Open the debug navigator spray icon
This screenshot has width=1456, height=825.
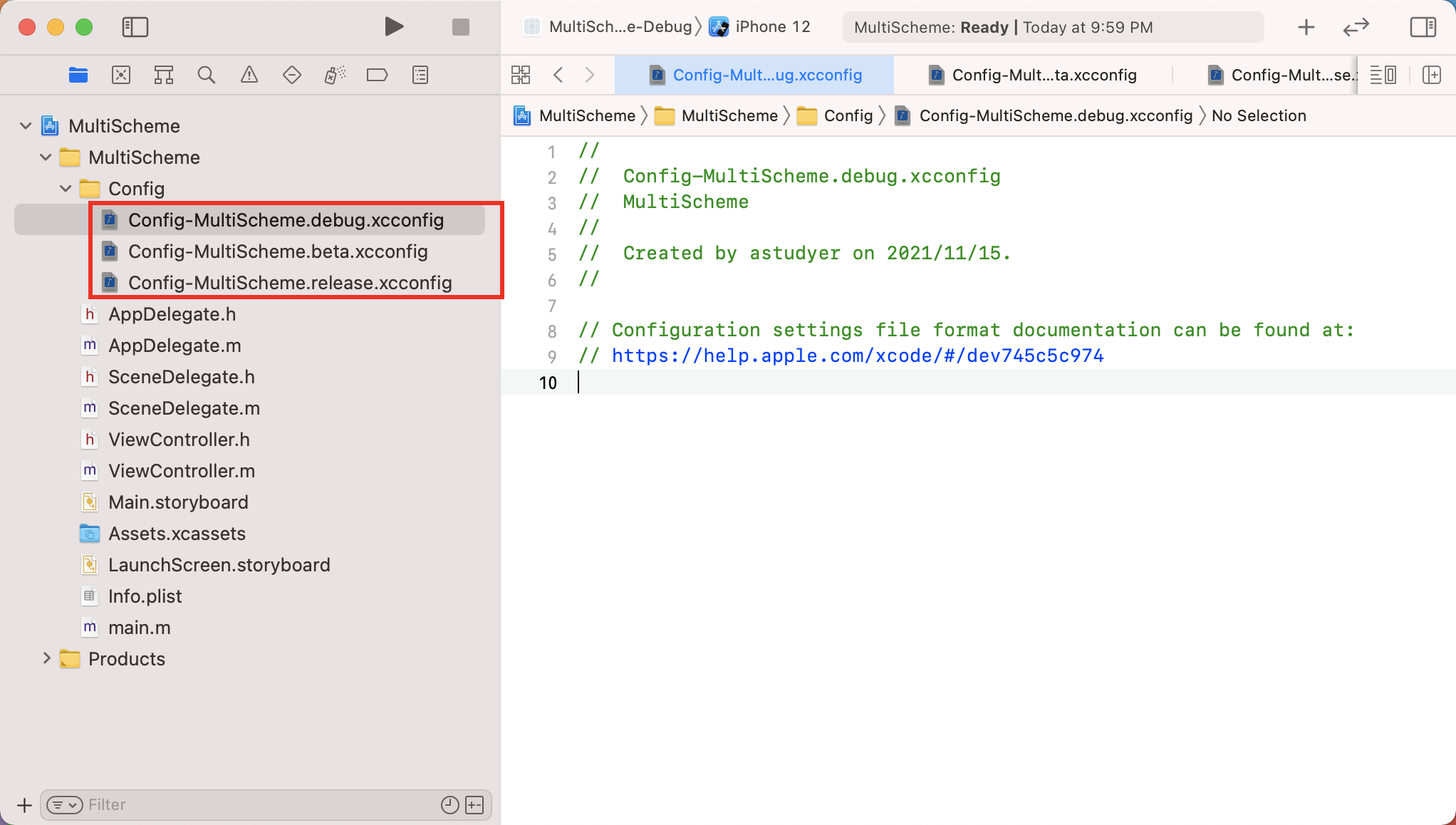tap(335, 75)
